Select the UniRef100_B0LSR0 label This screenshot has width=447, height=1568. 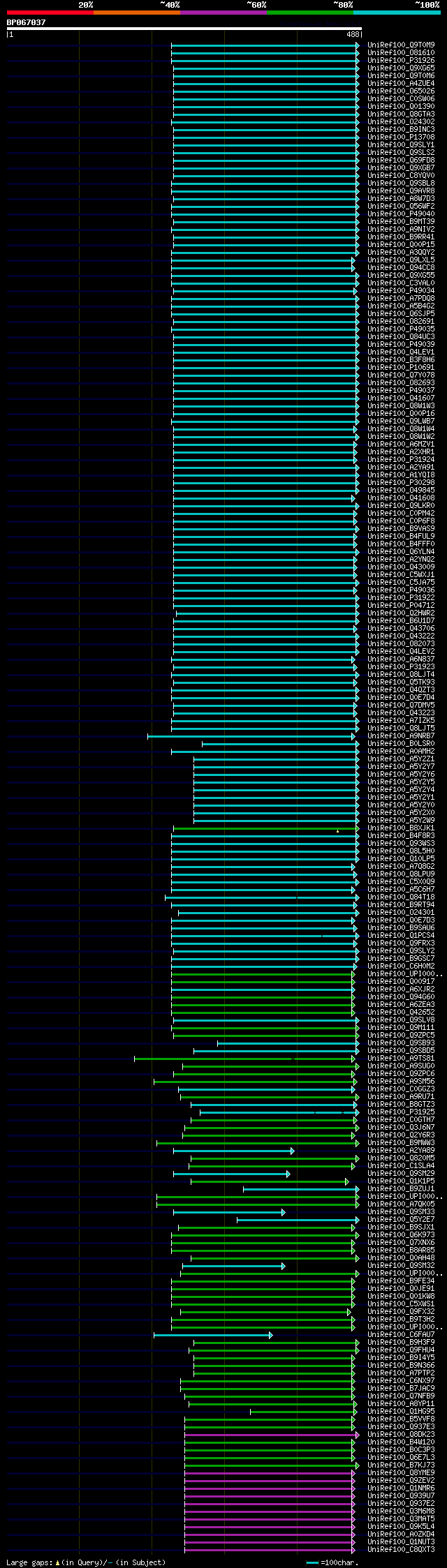(401, 744)
